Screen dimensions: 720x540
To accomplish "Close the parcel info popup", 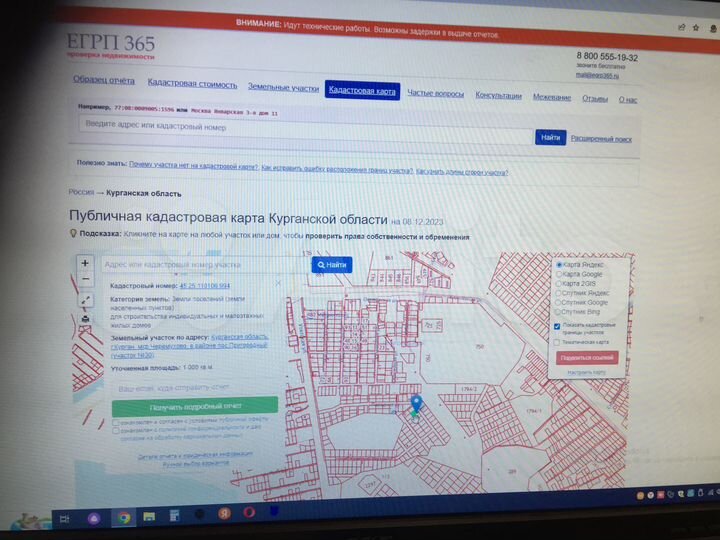I will tap(278, 283).
